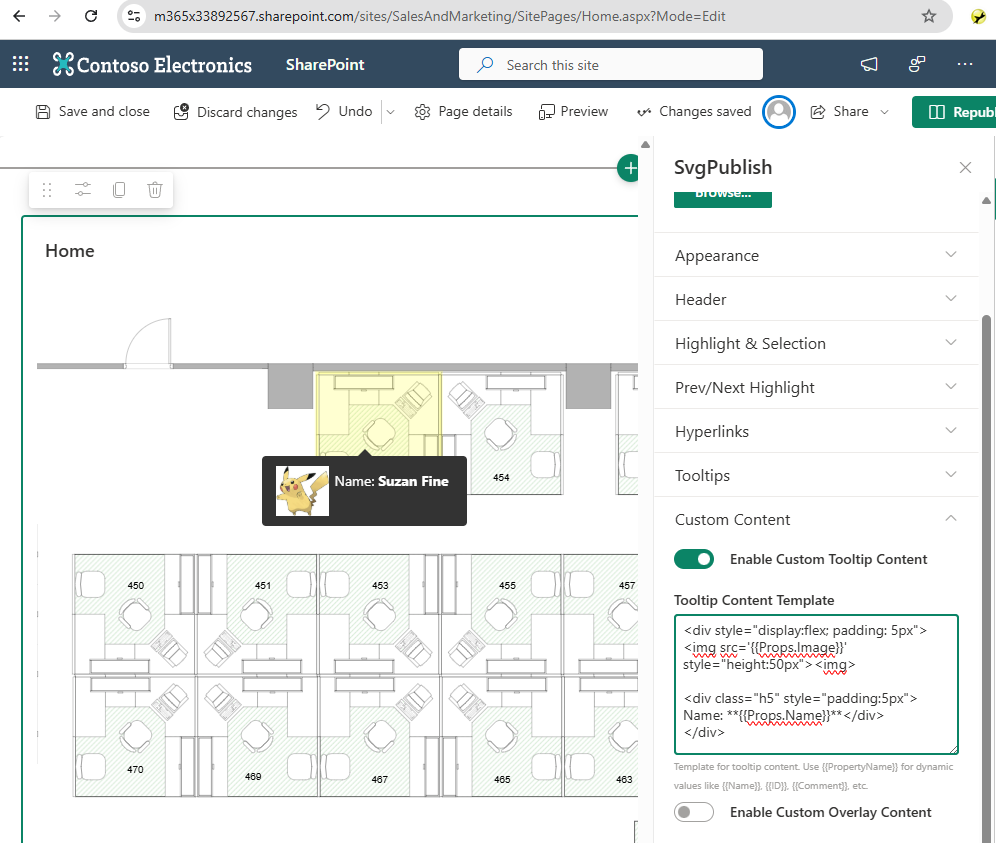Delete the web part with trash icon
The image size is (996, 843).
(155, 189)
